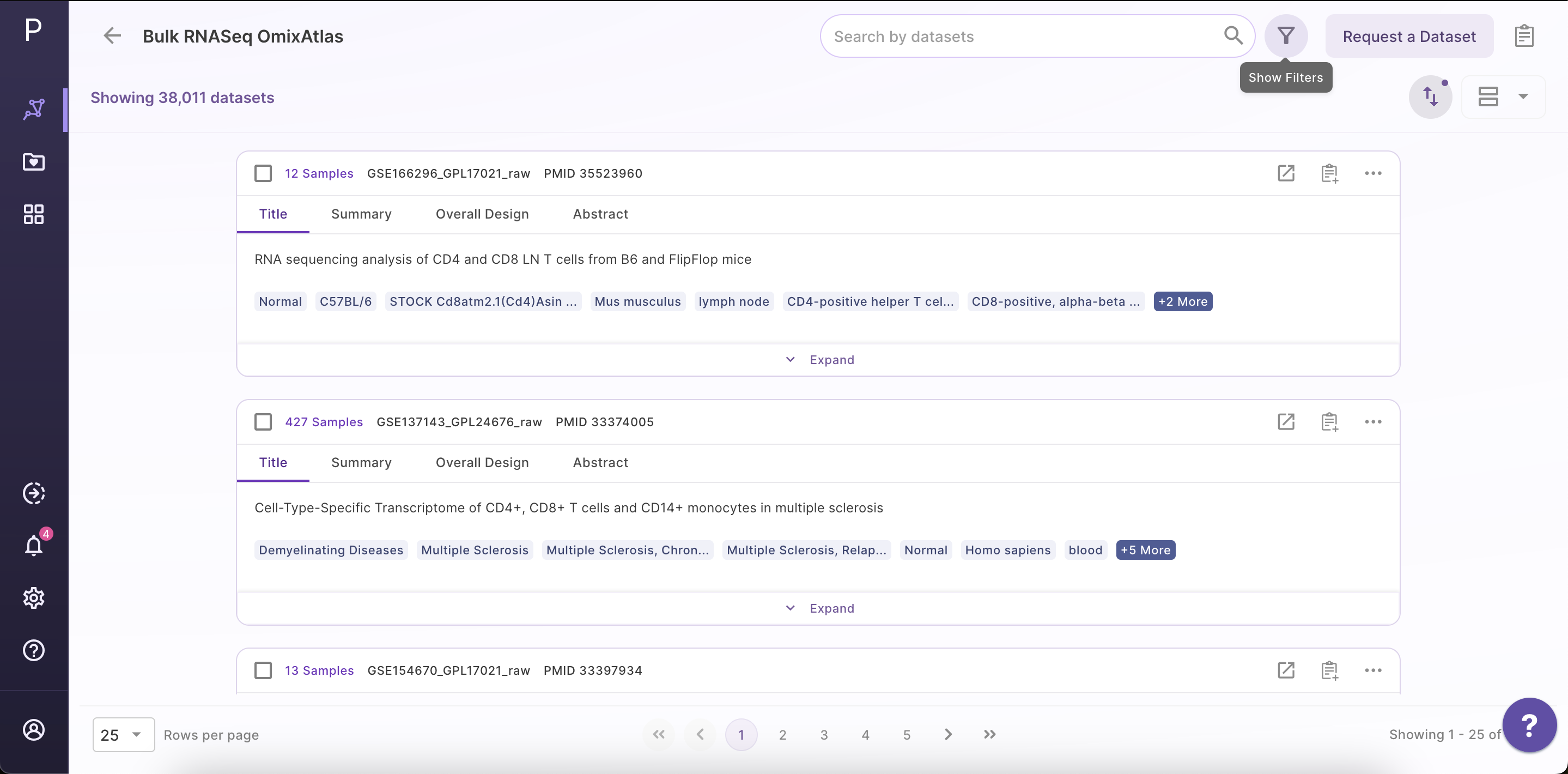Click the Polly P logo icon
The height and width of the screenshot is (774, 1568).
click(x=33, y=29)
